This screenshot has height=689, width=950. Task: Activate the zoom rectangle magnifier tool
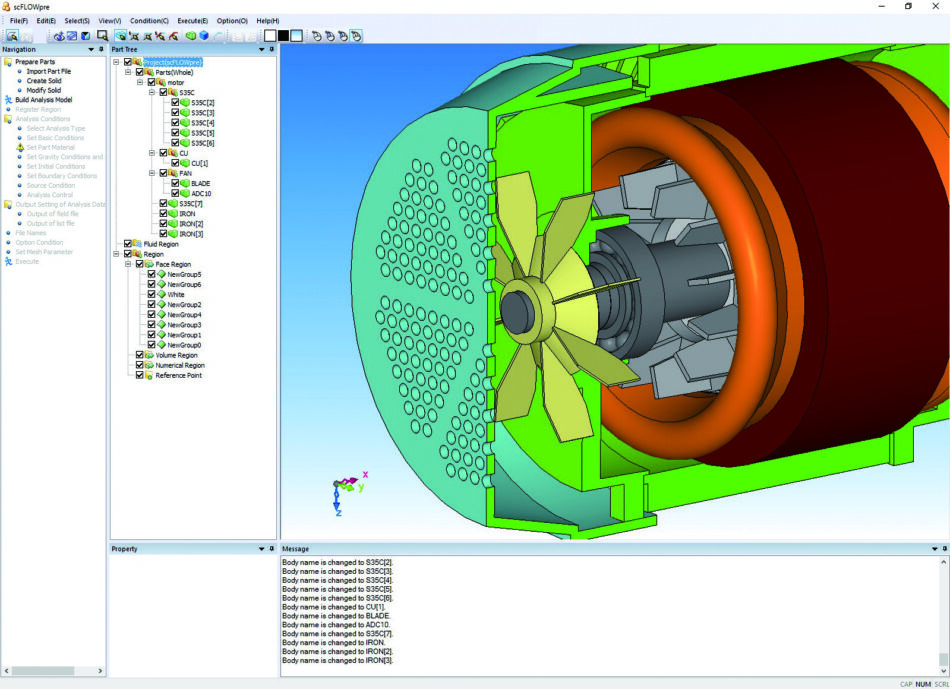(102, 36)
